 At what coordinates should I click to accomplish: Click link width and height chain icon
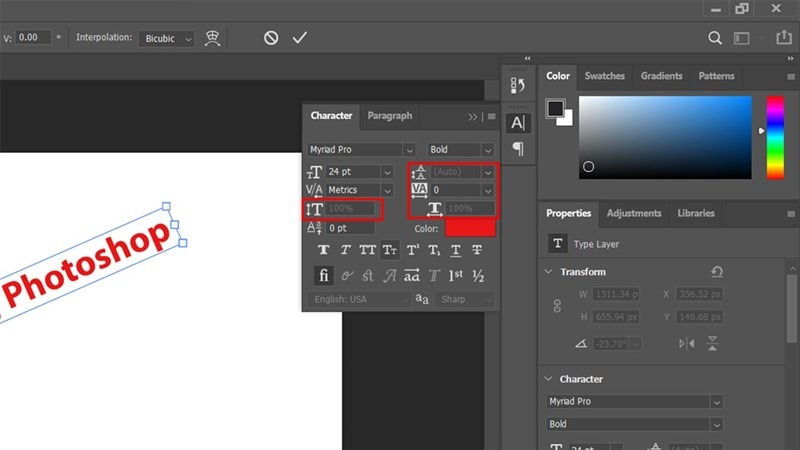click(557, 306)
